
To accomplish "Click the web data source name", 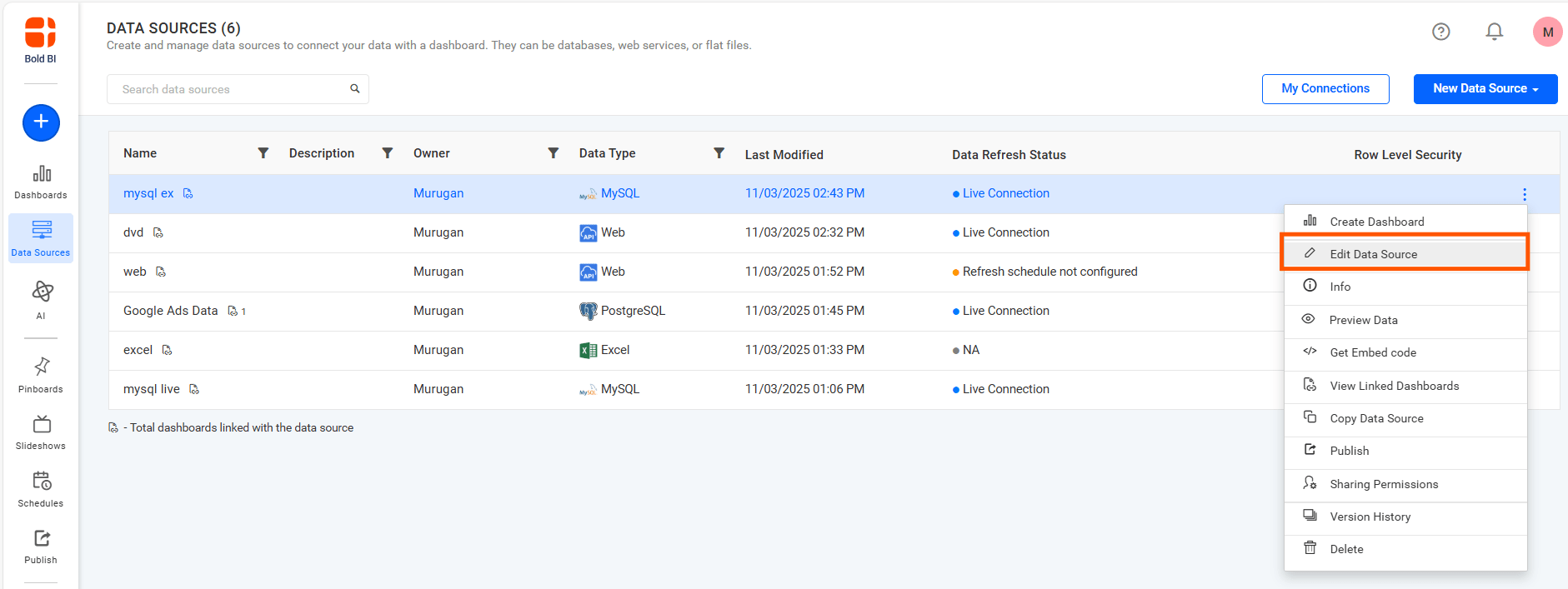I will point(135,272).
